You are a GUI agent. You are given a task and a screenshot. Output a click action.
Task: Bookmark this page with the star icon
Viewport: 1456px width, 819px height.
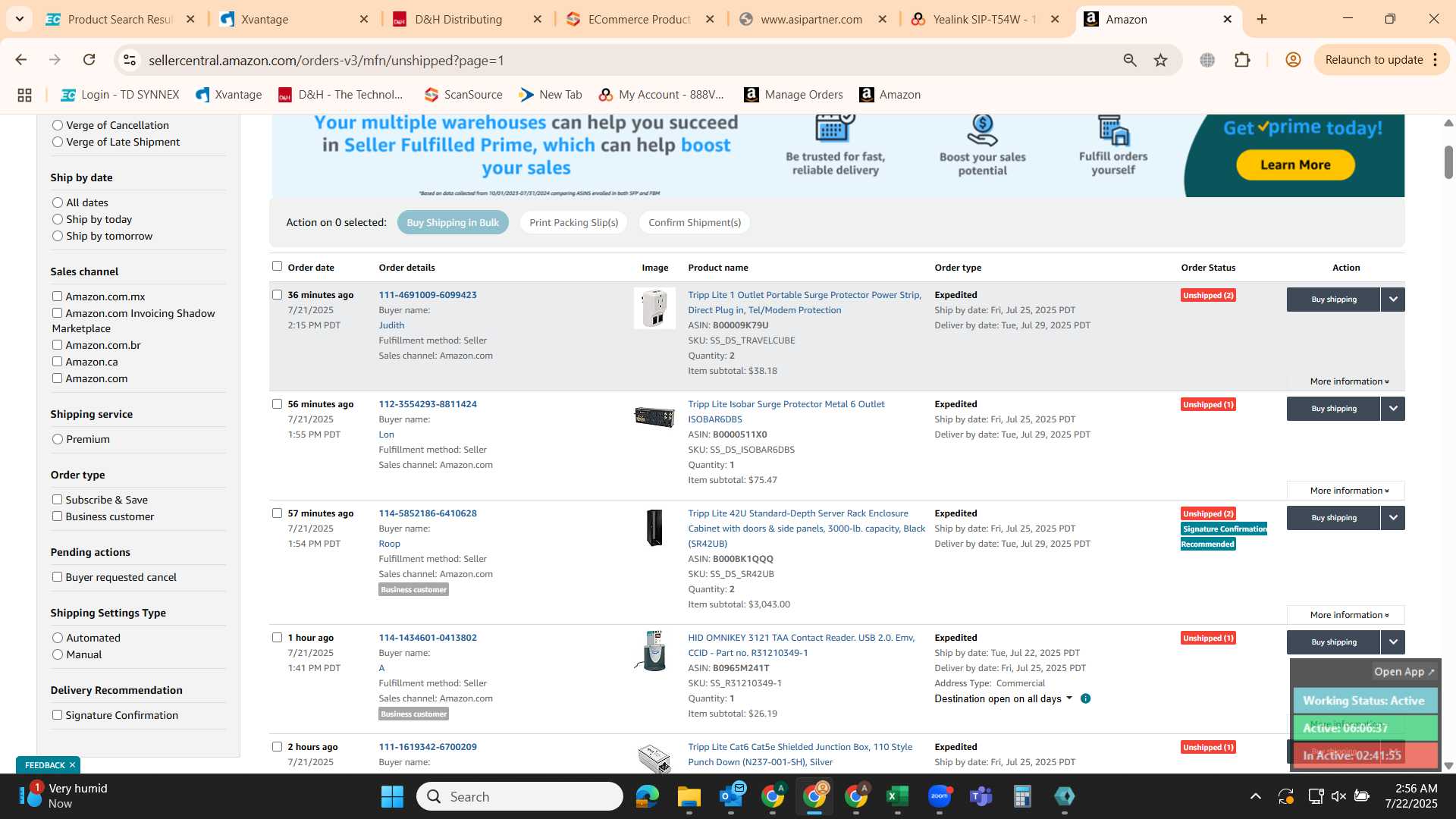[1160, 60]
